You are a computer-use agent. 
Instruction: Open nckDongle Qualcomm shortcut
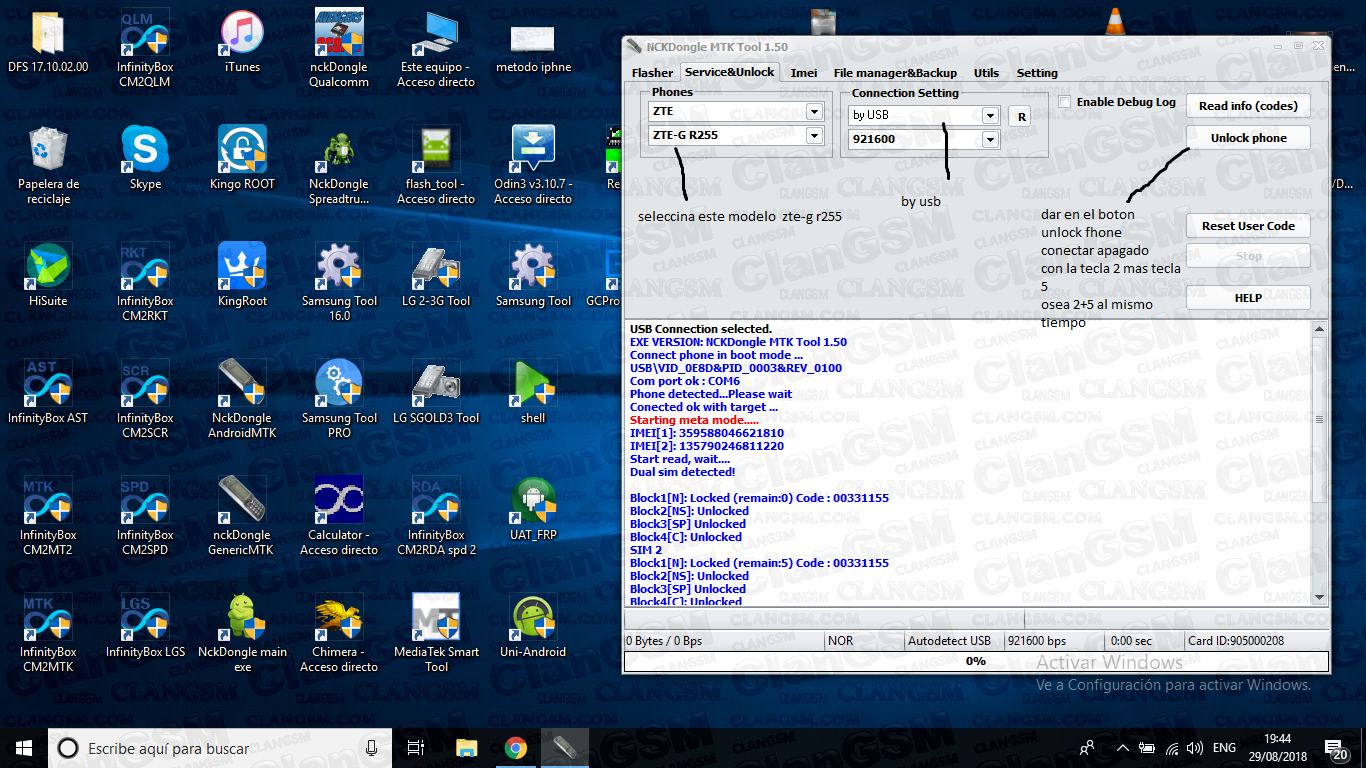pos(339,48)
